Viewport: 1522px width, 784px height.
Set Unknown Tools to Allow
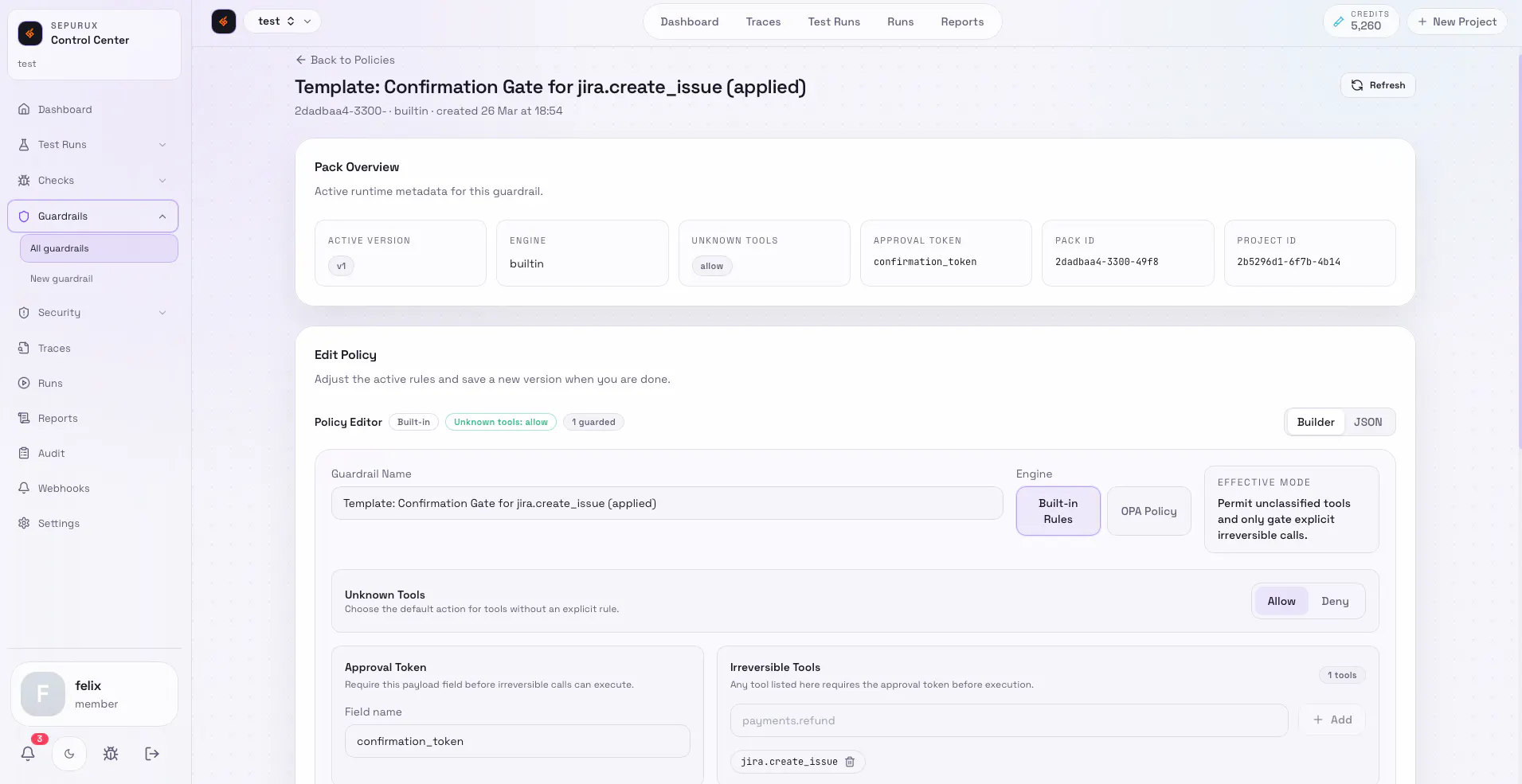[x=1281, y=601]
